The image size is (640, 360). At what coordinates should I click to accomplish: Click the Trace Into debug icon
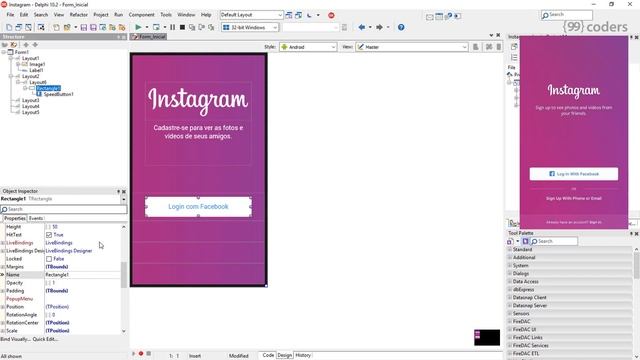(192, 27)
